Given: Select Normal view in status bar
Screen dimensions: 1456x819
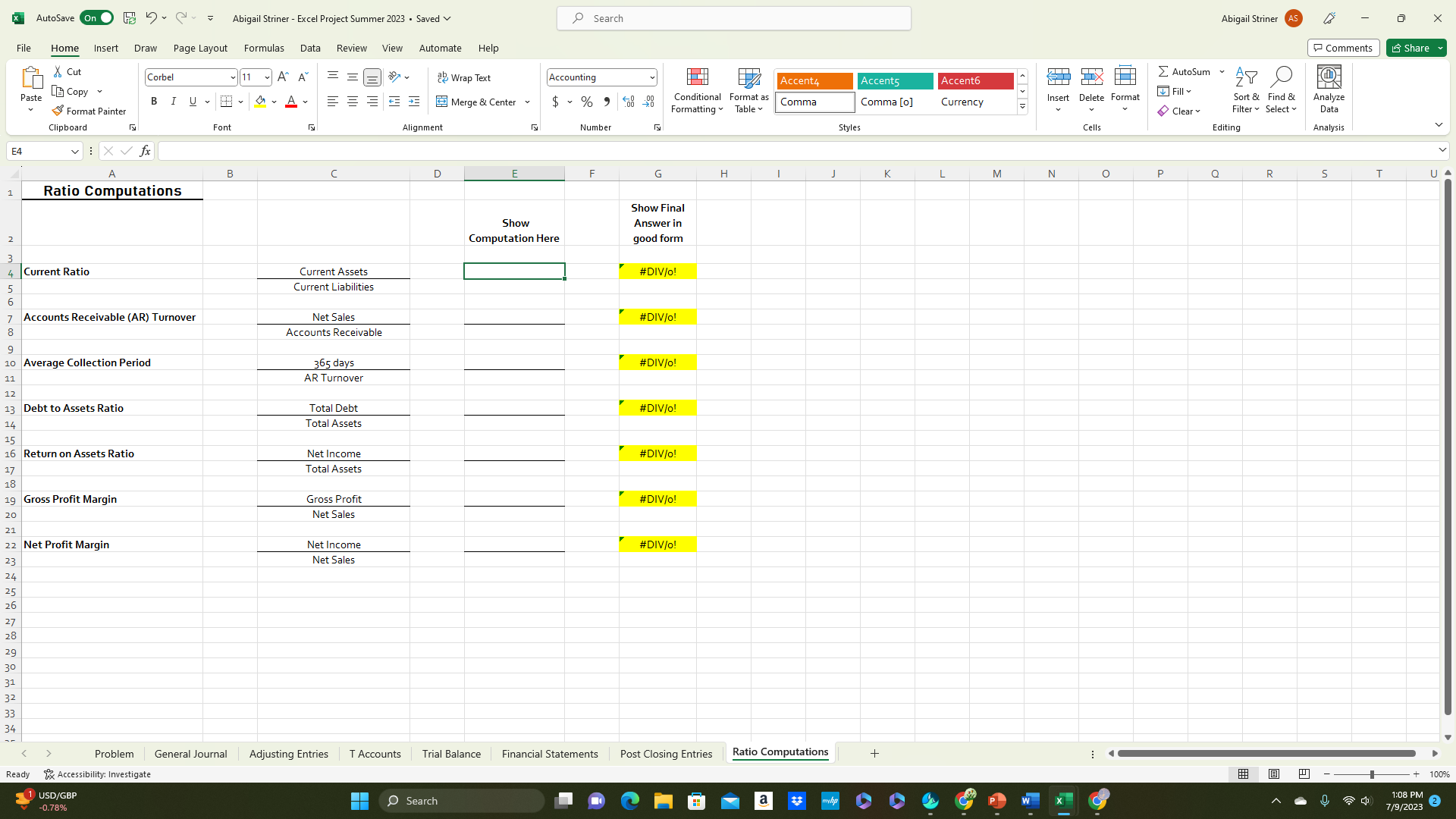Looking at the screenshot, I should tap(1244, 774).
